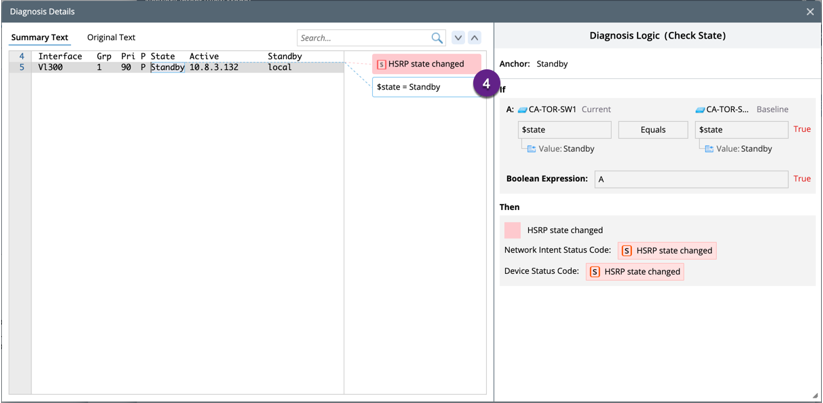This screenshot has height=403, width=823.
Task: Click the icon in pink HSRP state changed note
Action: (382, 64)
